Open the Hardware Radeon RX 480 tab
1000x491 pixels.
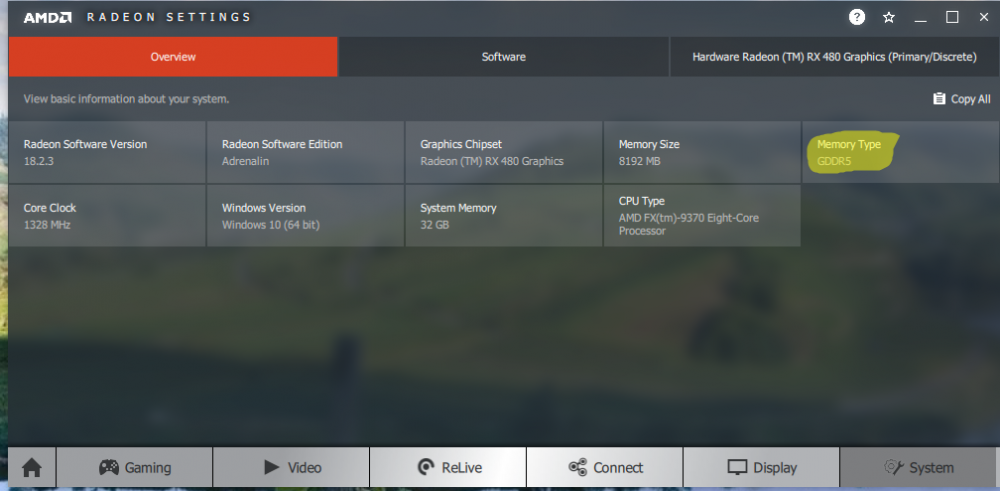(x=834, y=57)
